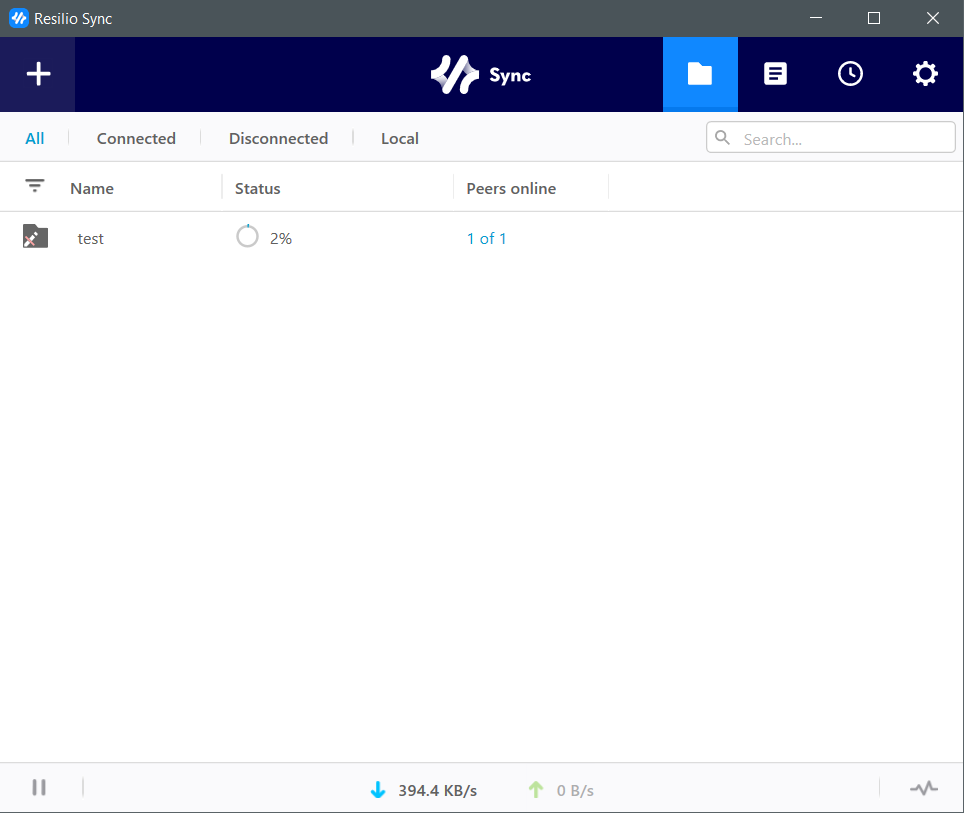Open the Preferences gear icon
964x813 pixels.
(925, 74)
